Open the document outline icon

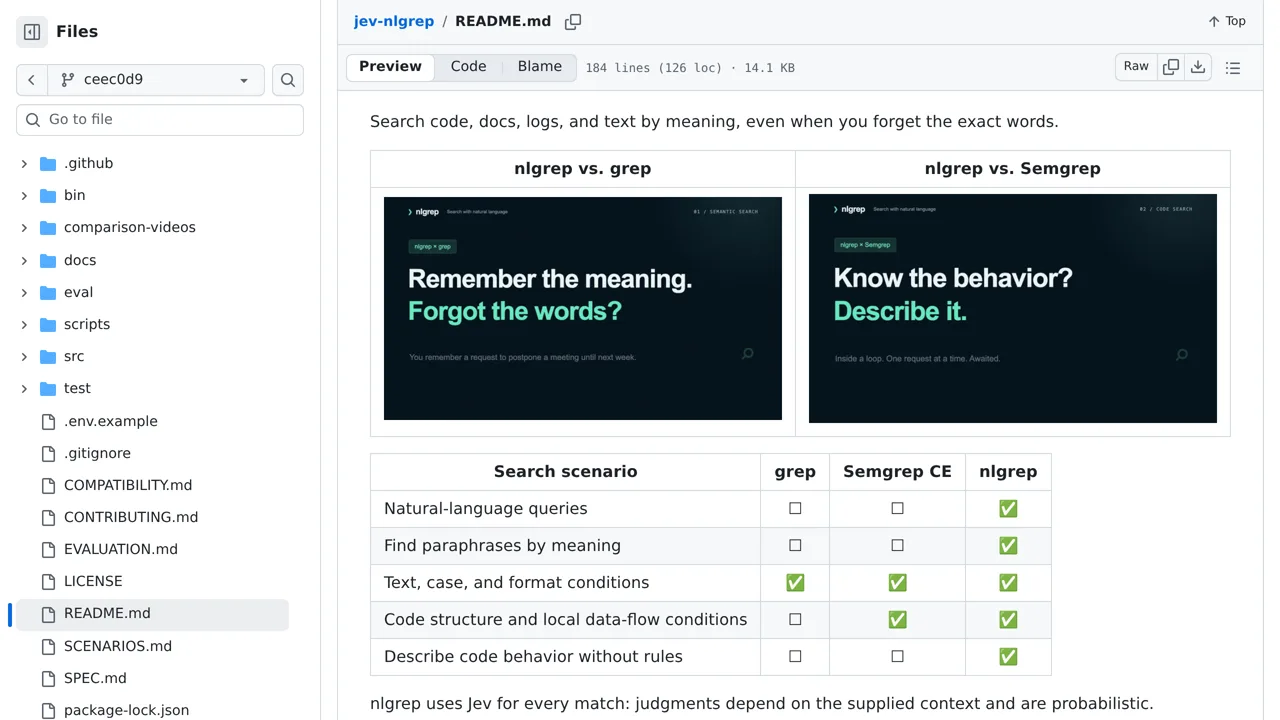point(1233,68)
